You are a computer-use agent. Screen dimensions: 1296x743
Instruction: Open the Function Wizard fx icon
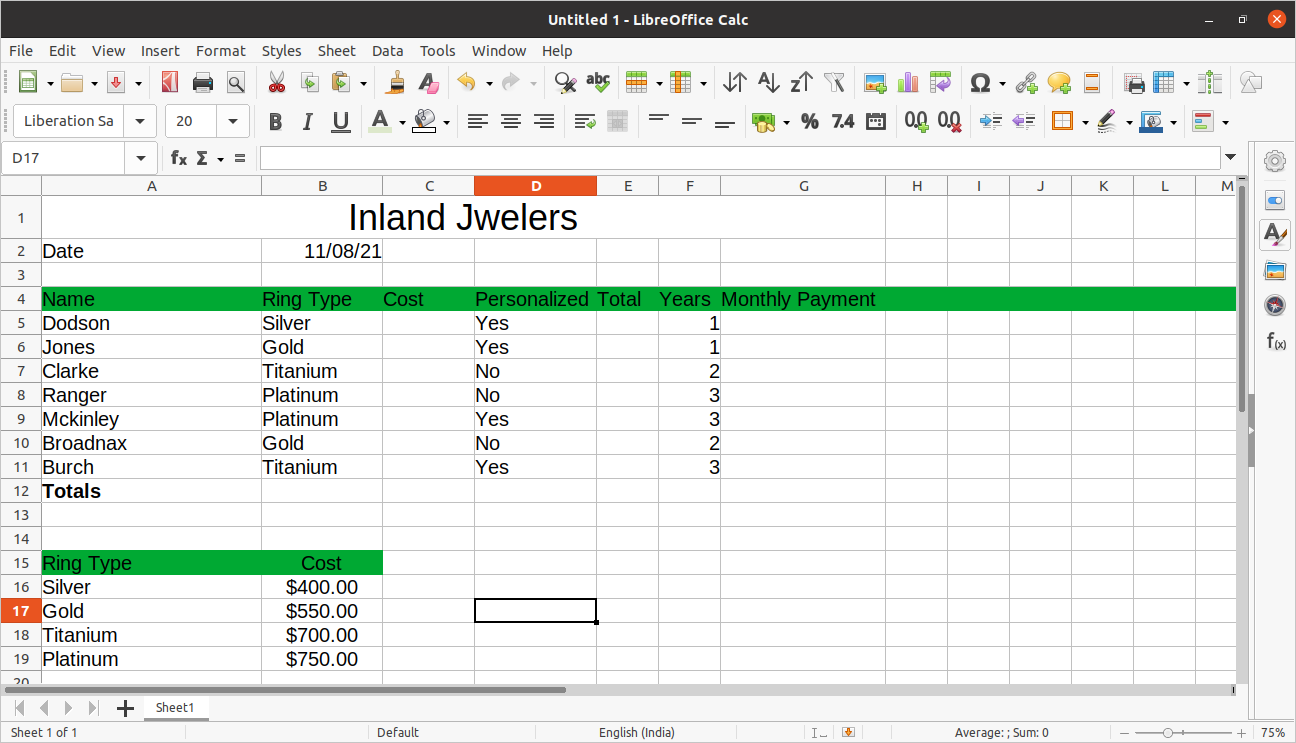178,158
